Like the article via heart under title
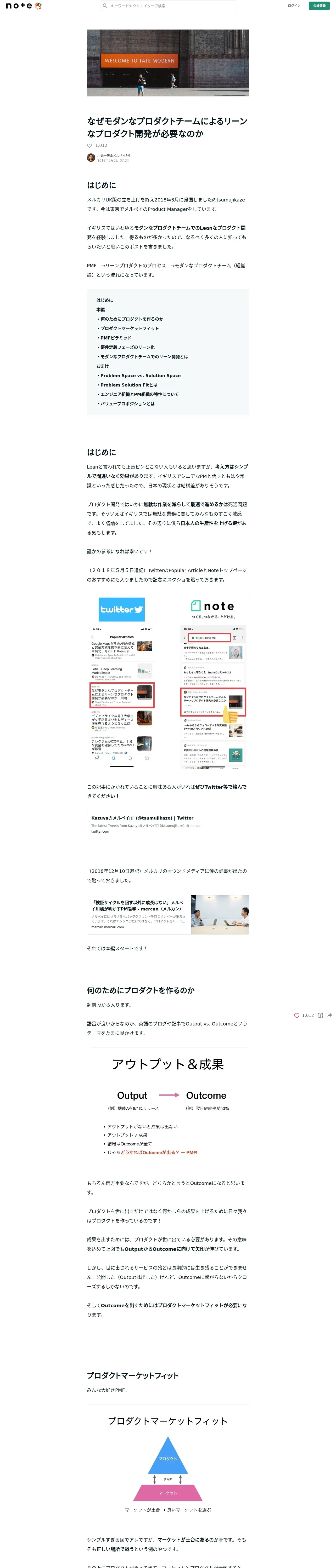 pyautogui.click(x=90, y=146)
